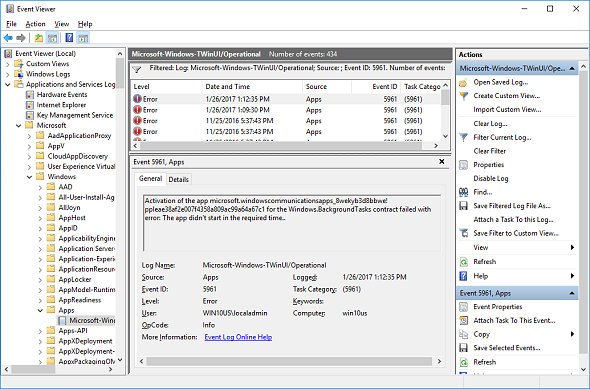Click the Filter Current Log funnel icon
This screenshot has width=590, height=389.
point(464,138)
